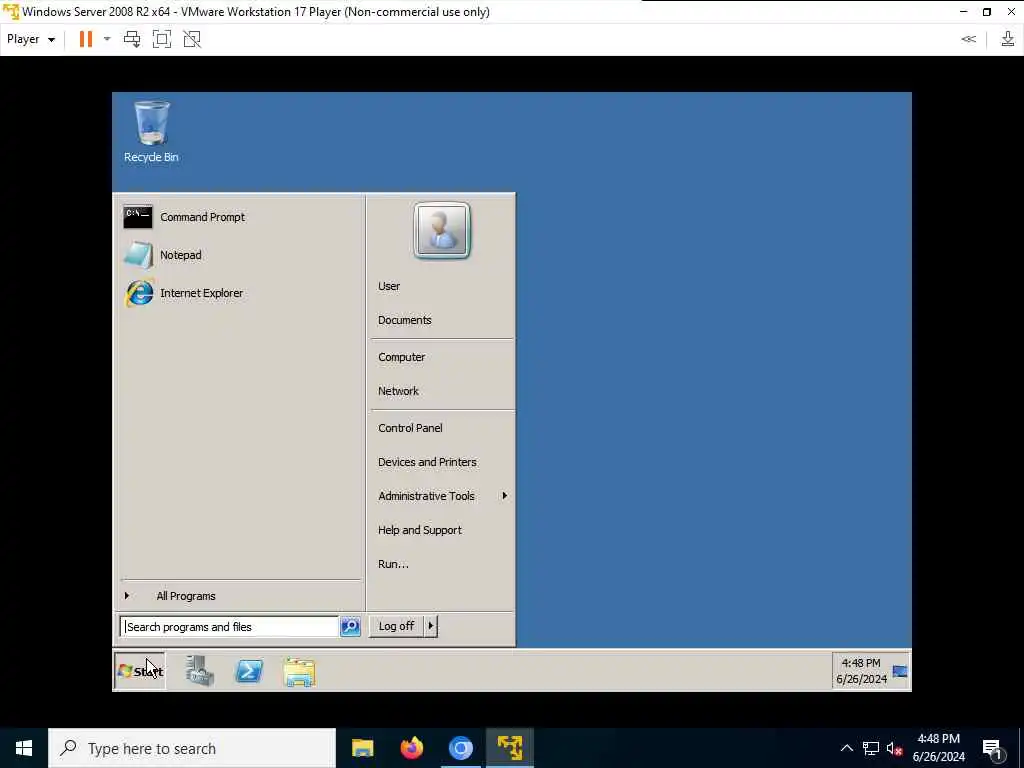Viewport: 1024px width, 768px height.
Task: Toggle Unity mode in VMware toolbar
Action: (192, 39)
